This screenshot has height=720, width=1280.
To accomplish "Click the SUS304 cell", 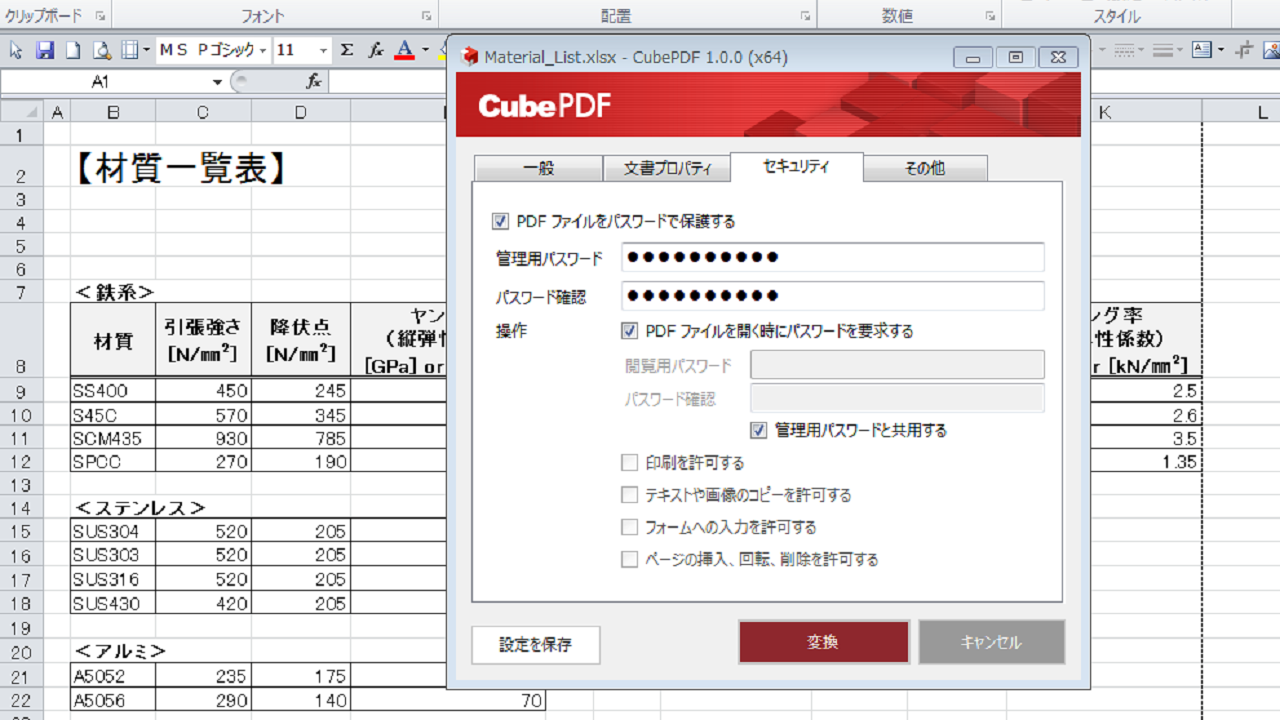I will pos(113,531).
